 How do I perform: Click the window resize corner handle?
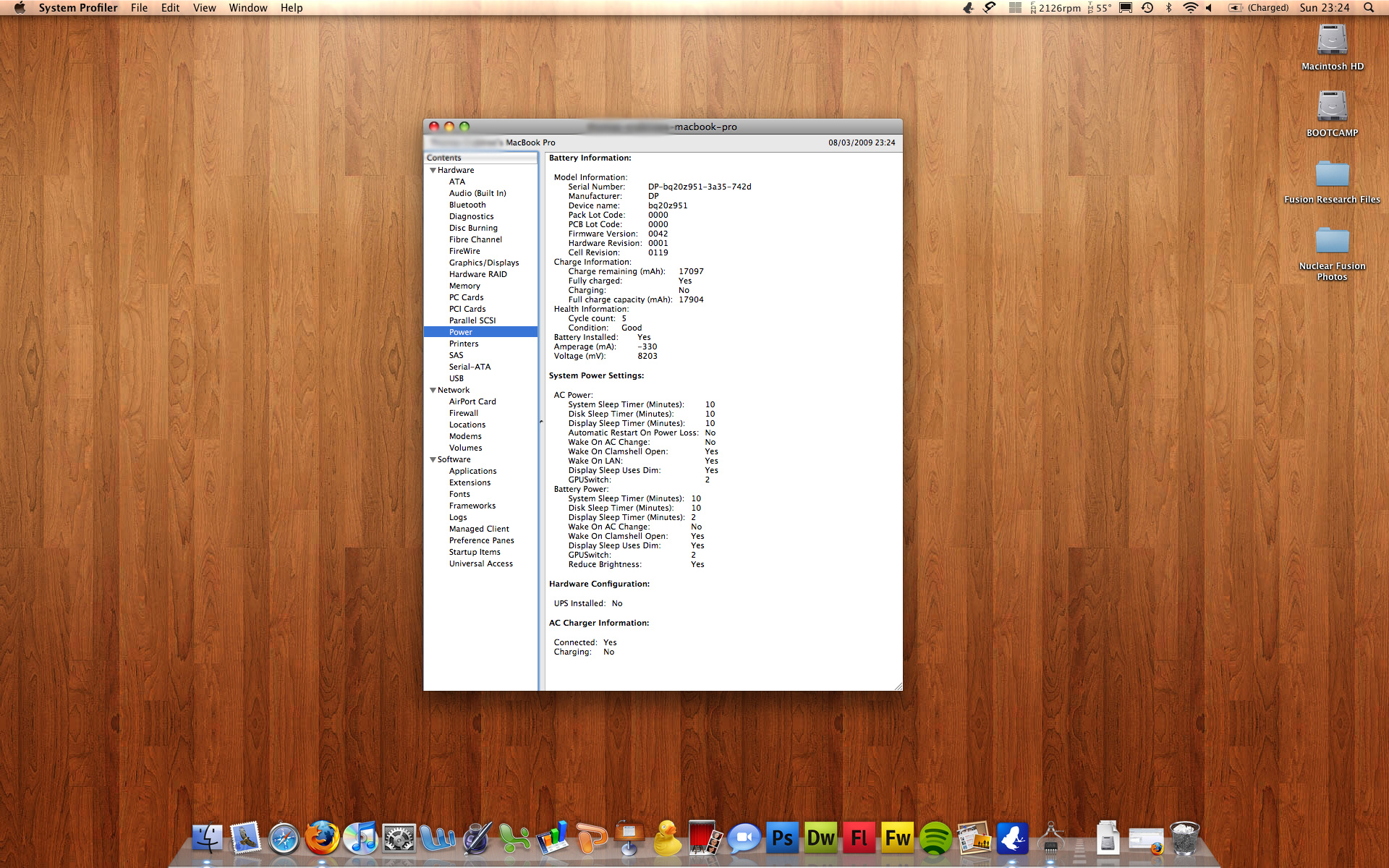898,686
